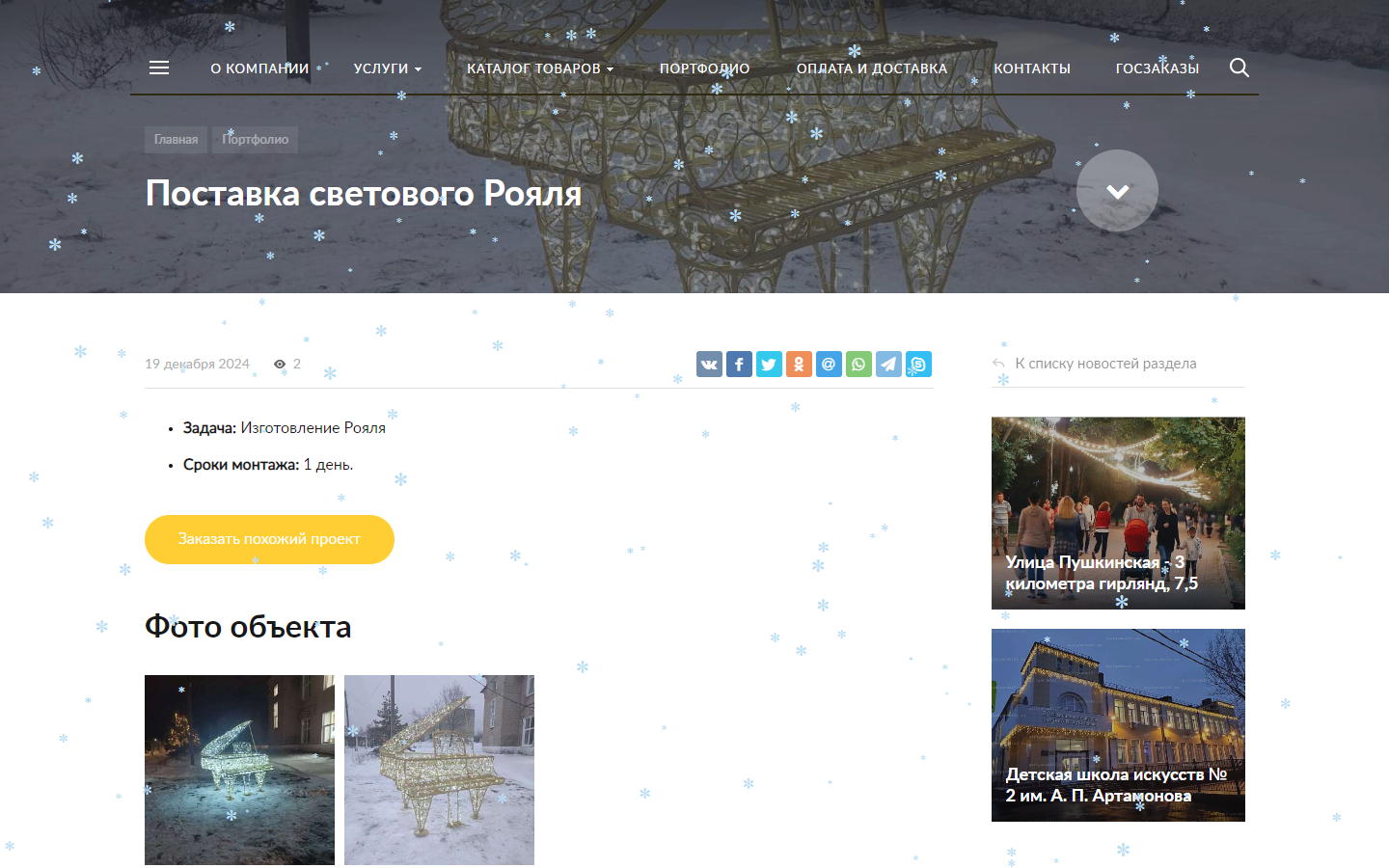The width and height of the screenshot is (1389, 868).
Task: Open the ПОРТФОЛИО menu item
Action: click(704, 68)
